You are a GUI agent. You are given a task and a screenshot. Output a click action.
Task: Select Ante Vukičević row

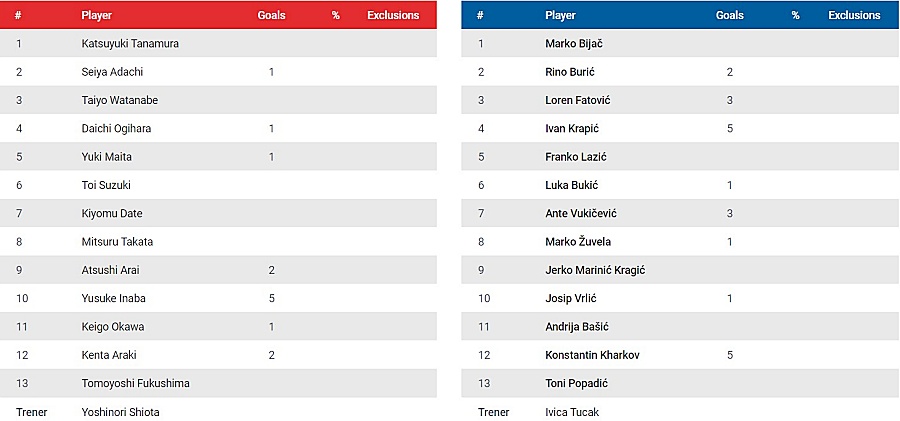(x=680, y=213)
